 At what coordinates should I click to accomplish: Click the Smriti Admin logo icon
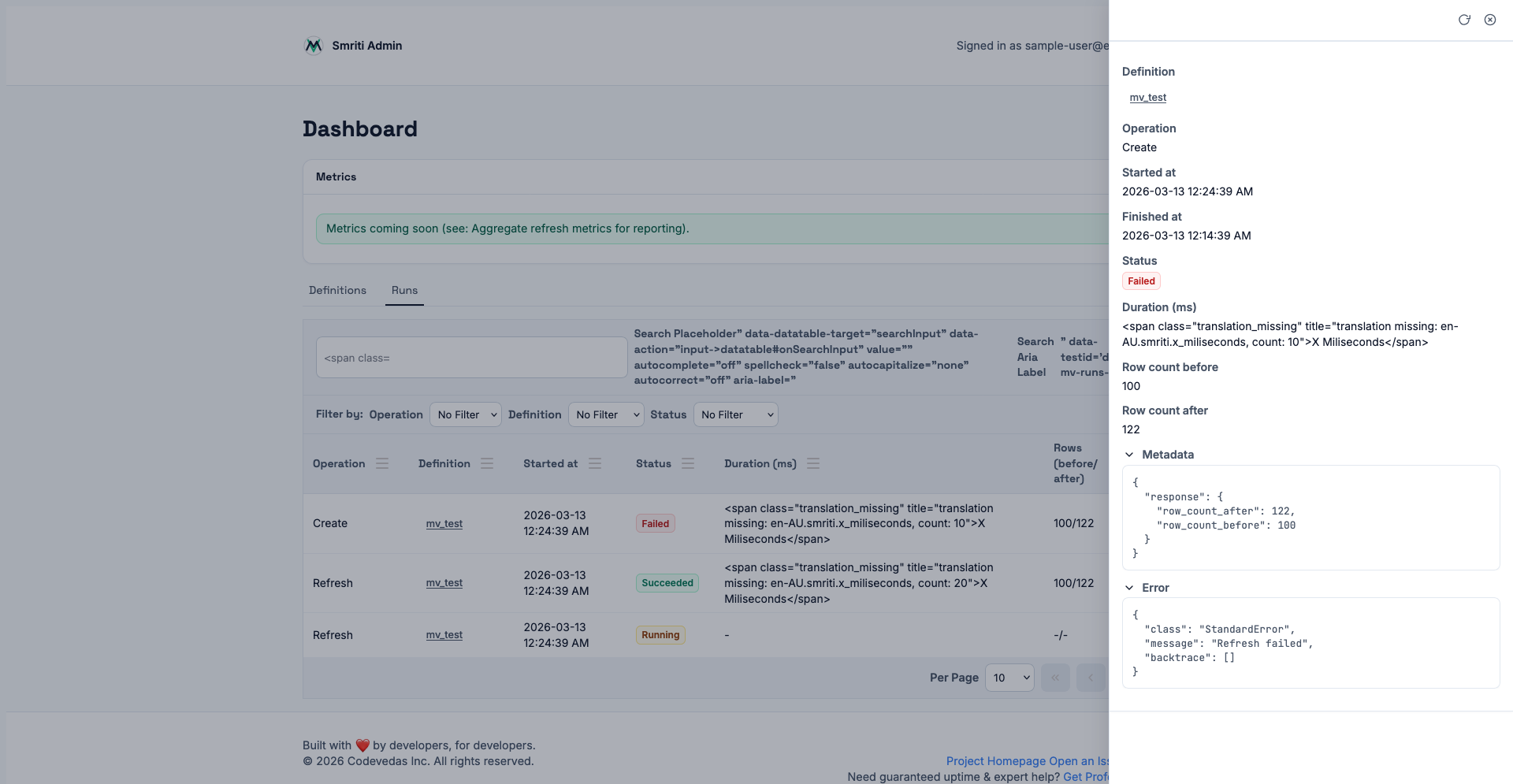[314, 46]
